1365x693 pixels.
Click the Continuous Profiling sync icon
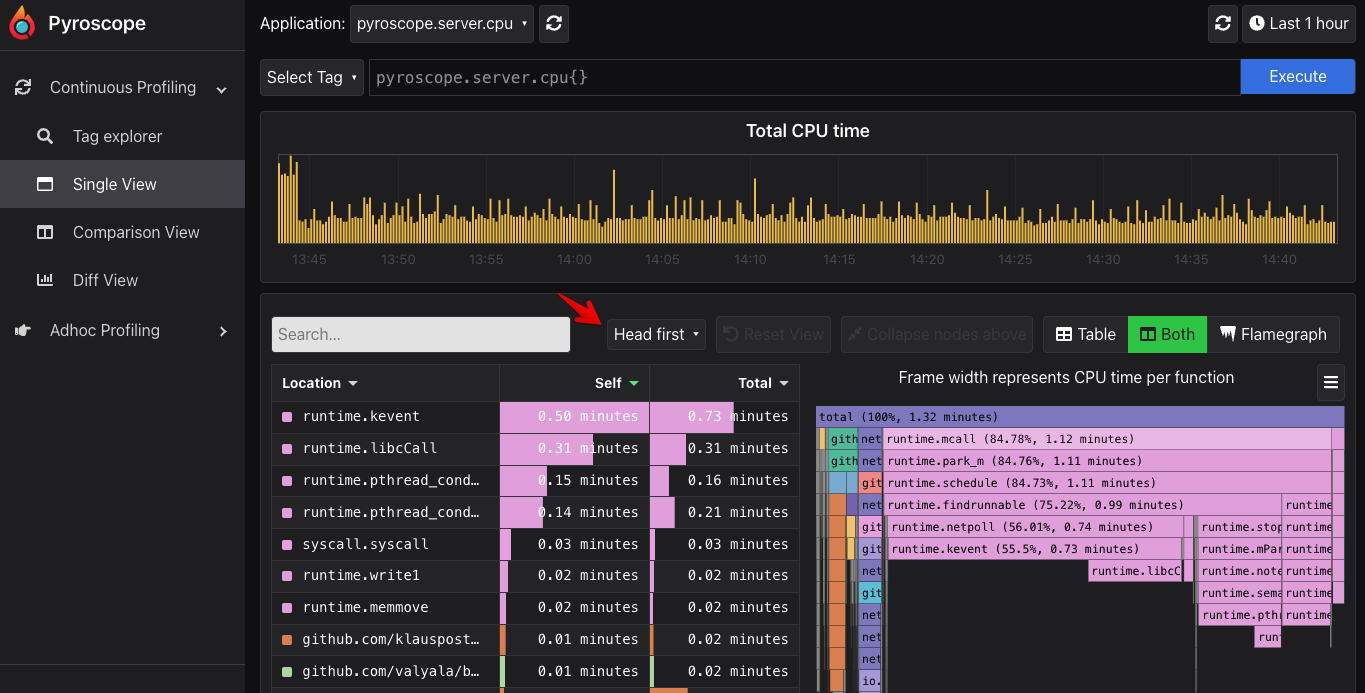coord(23,88)
